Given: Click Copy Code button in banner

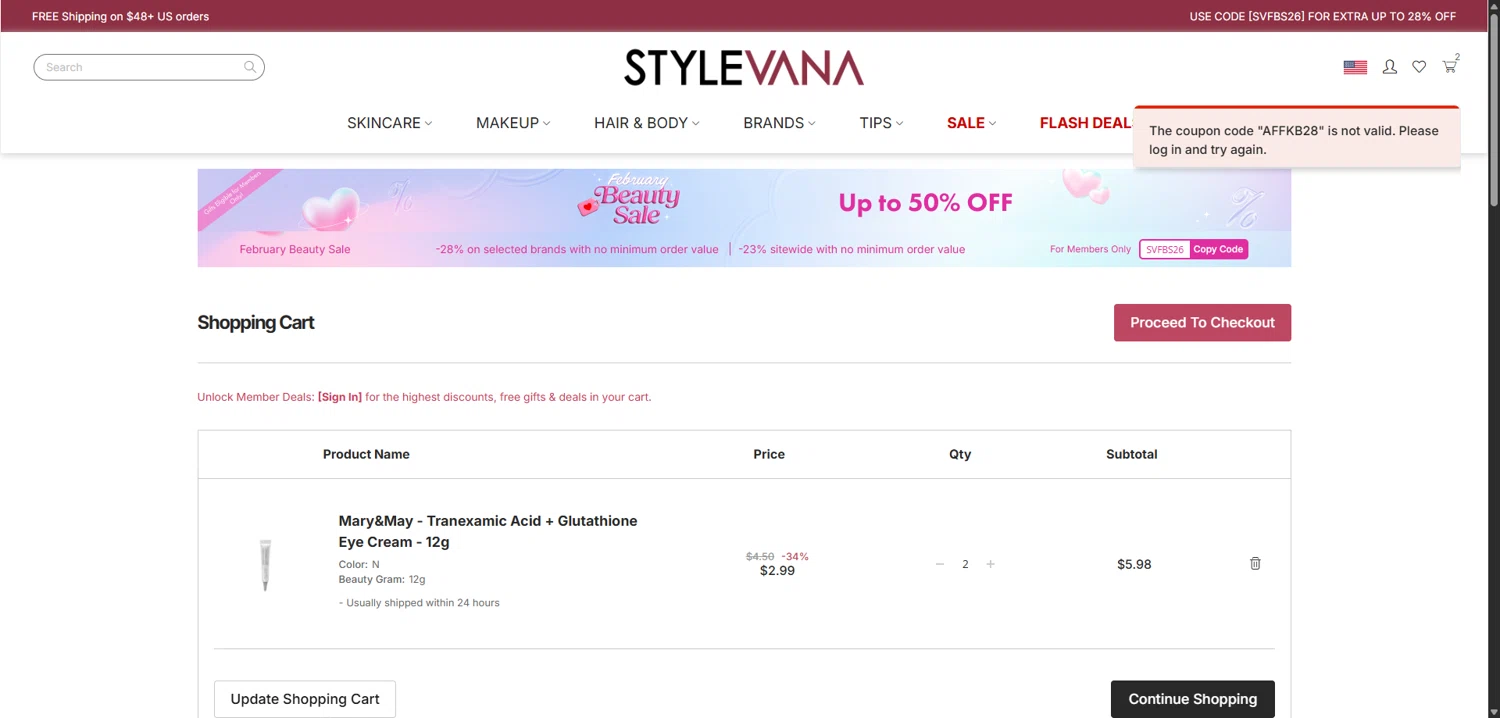Looking at the screenshot, I should (x=1218, y=249).
